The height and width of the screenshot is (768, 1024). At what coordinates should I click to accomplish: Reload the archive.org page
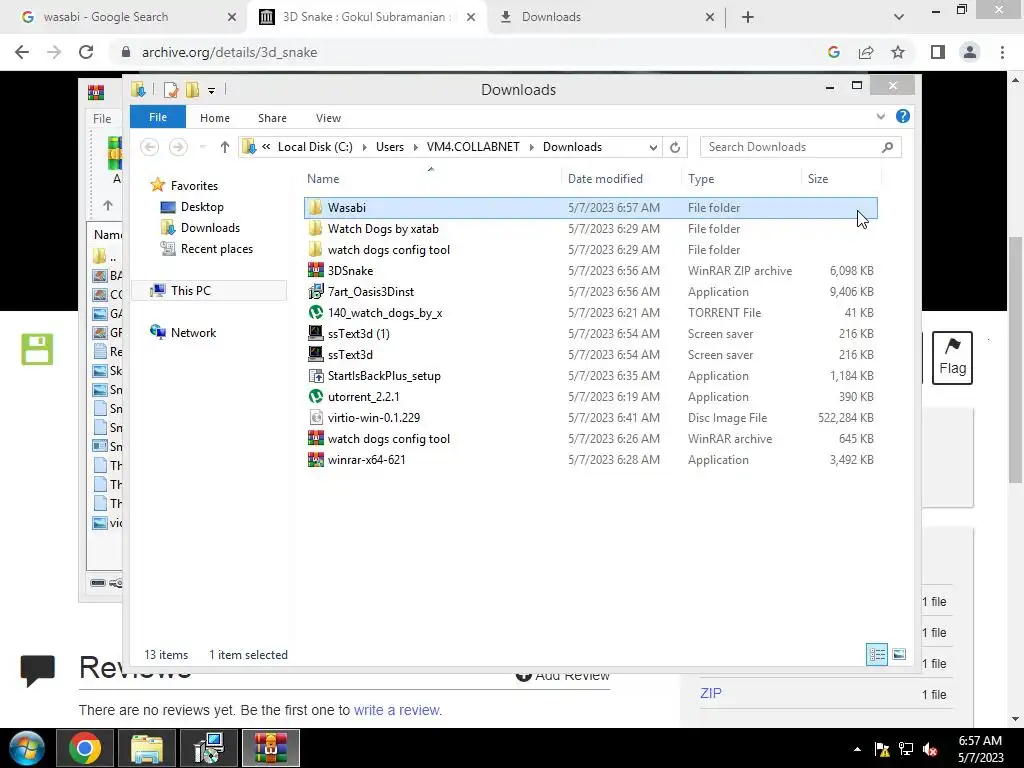point(86,52)
